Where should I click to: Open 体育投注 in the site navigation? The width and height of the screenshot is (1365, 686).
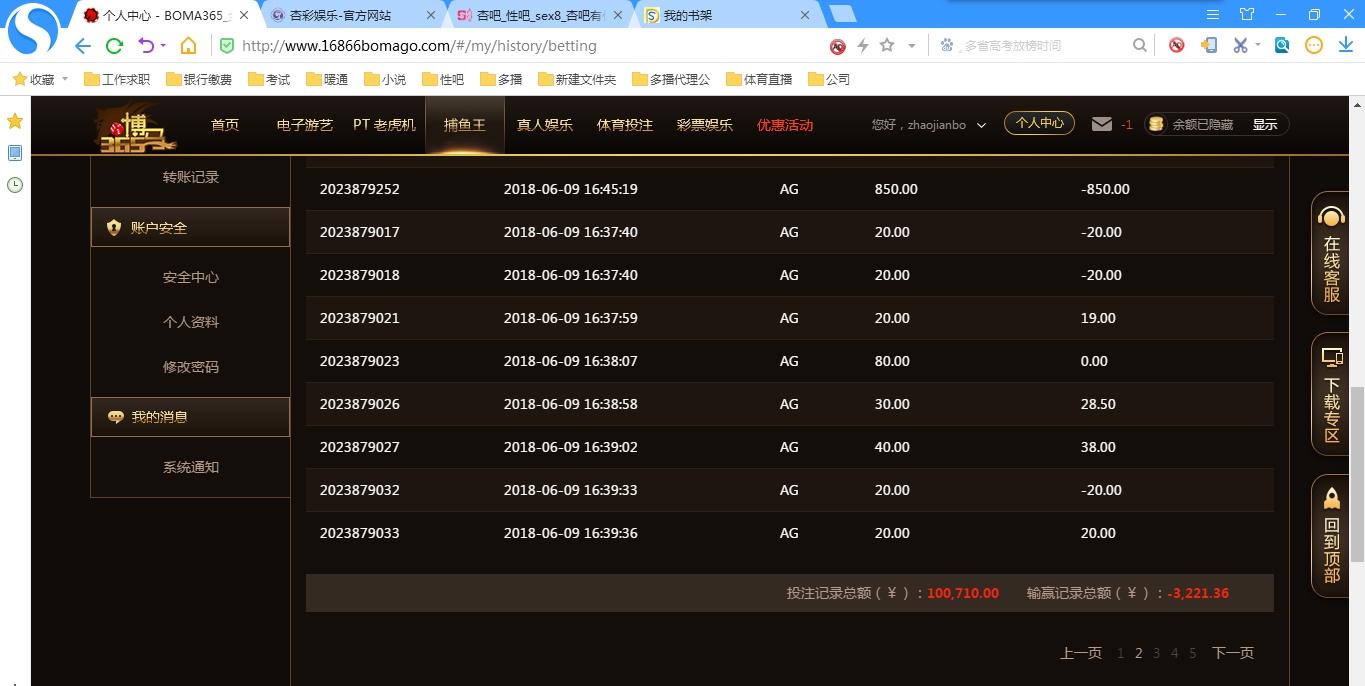point(625,125)
